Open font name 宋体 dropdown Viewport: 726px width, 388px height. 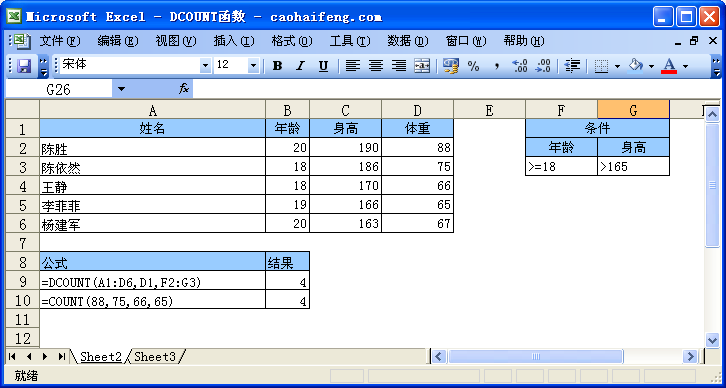pos(206,66)
